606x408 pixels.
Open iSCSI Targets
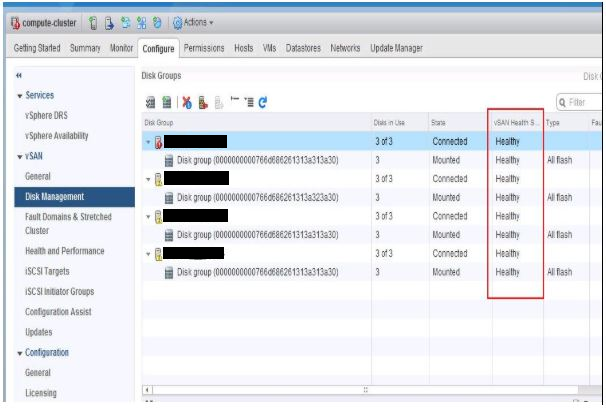pos(48,271)
